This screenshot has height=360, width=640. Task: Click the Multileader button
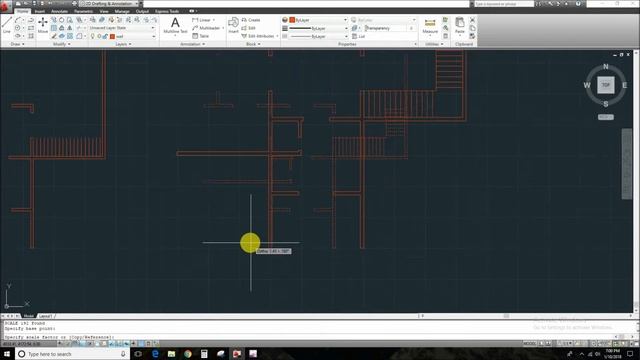pos(206,28)
